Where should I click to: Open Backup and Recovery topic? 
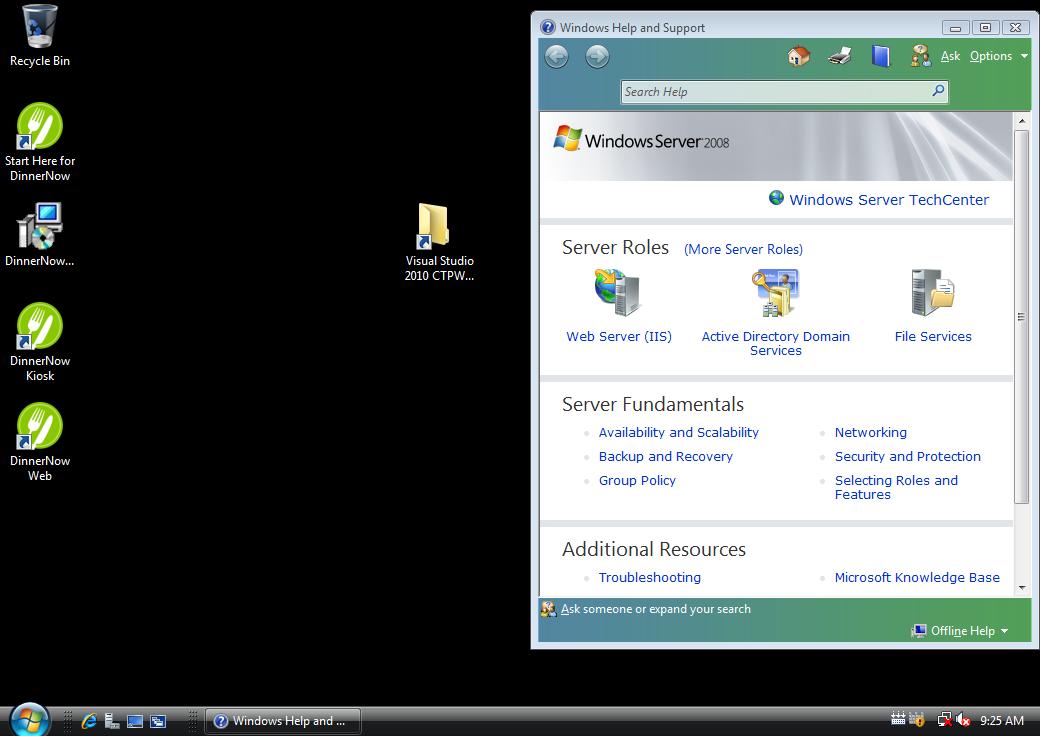[666, 456]
